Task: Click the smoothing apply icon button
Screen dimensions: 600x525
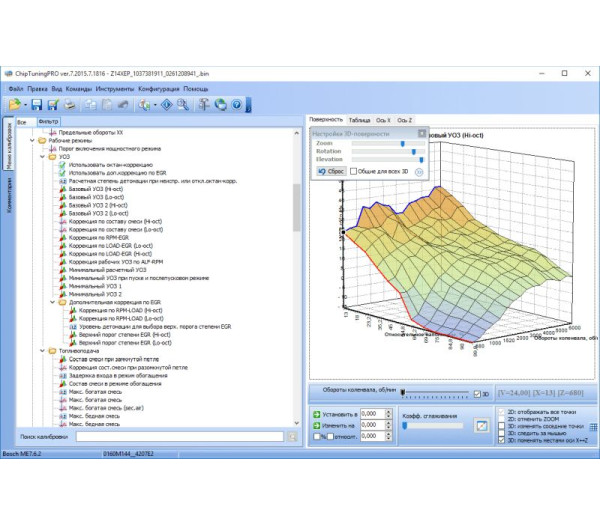Action: pyautogui.click(x=483, y=425)
